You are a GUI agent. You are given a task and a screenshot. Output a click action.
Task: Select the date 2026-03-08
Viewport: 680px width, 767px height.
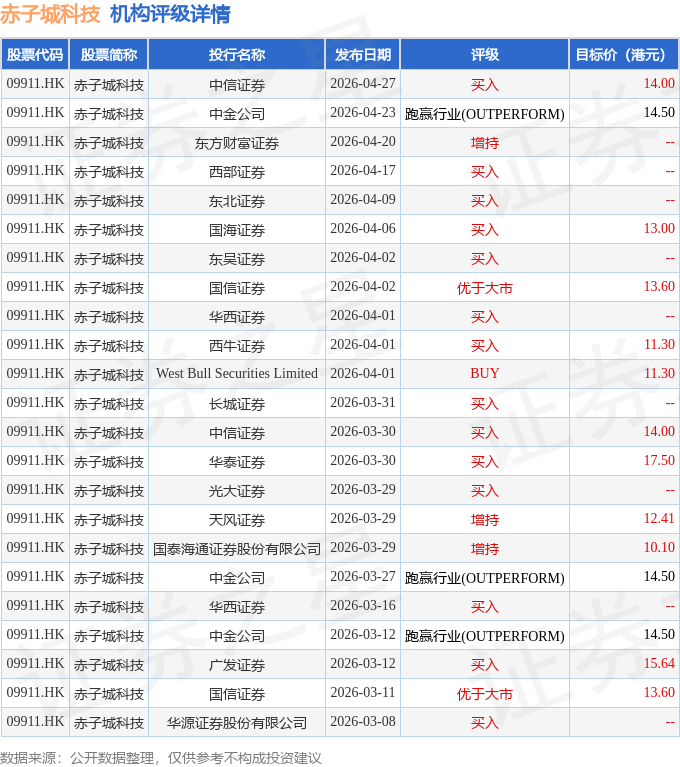[363, 722]
